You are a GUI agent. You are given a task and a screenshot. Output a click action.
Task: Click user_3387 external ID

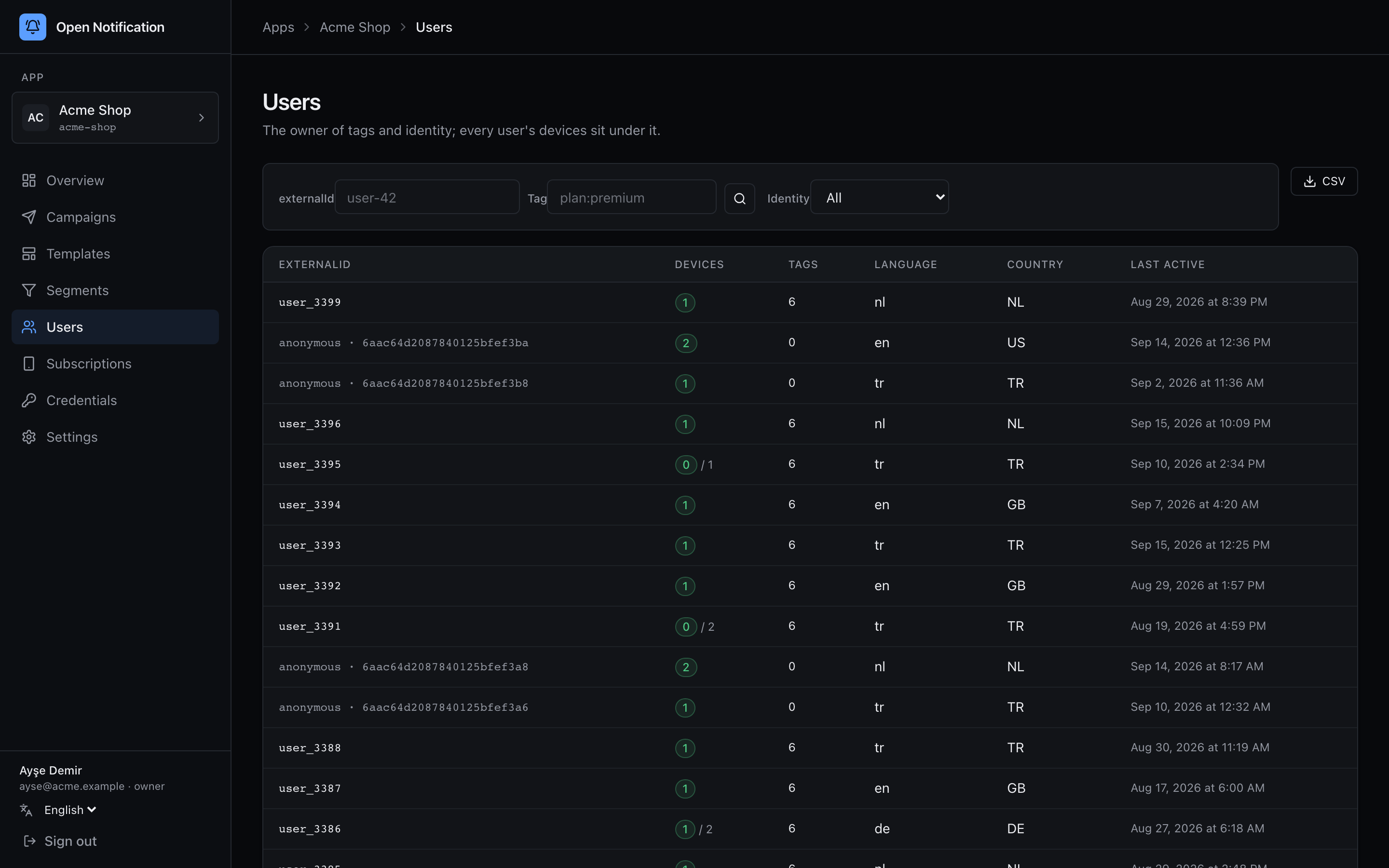coord(310,788)
